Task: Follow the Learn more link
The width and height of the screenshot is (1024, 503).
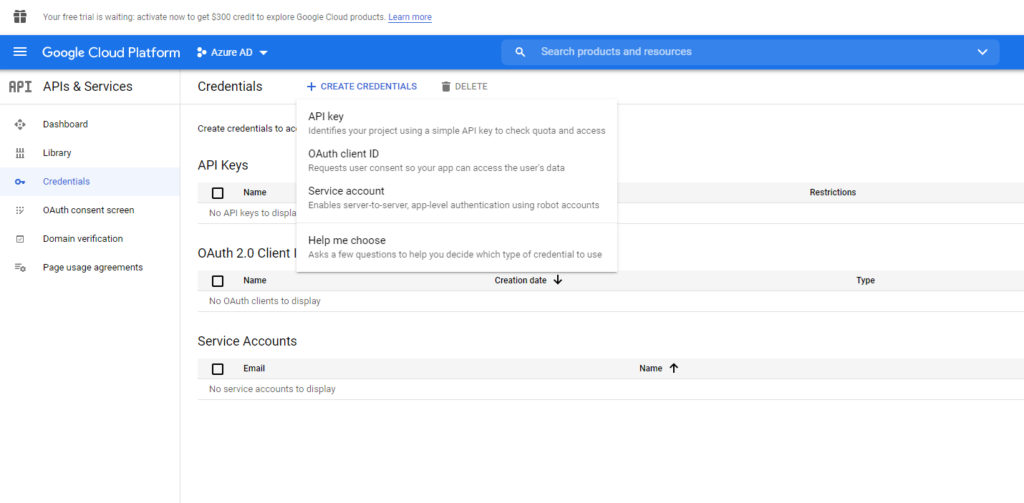Action: click(x=409, y=17)
